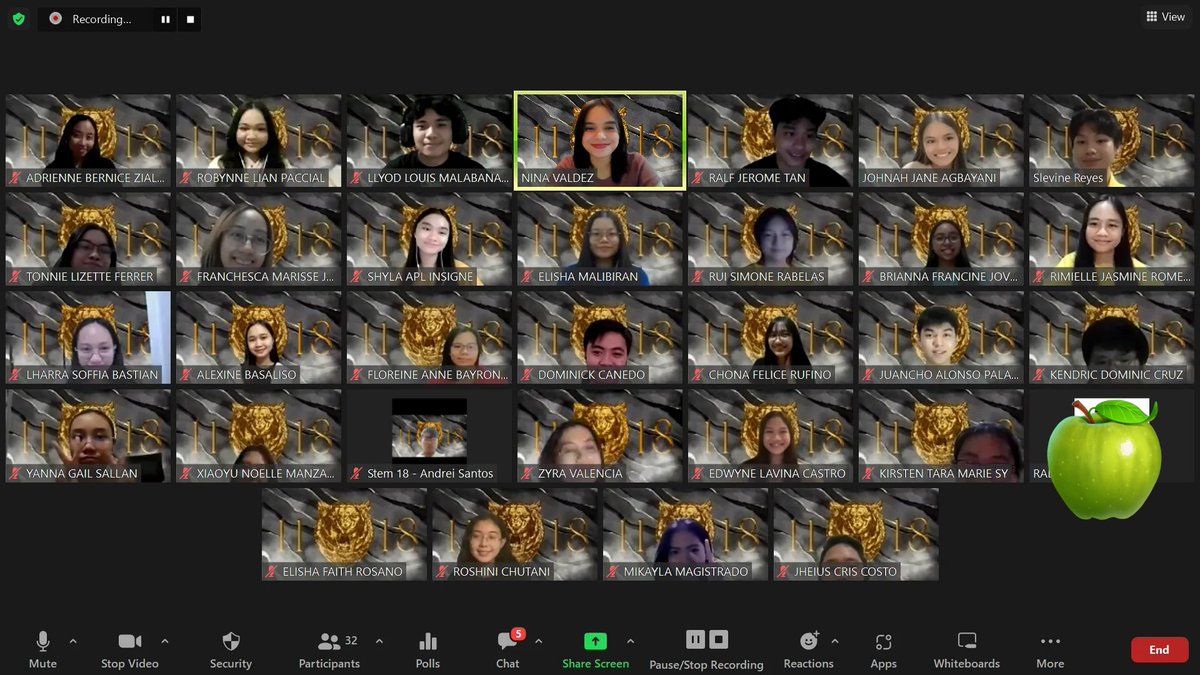Click the name Tonnie Lizette Ferrer
This screenshot has width=1200, height=675.
(90, 276)
